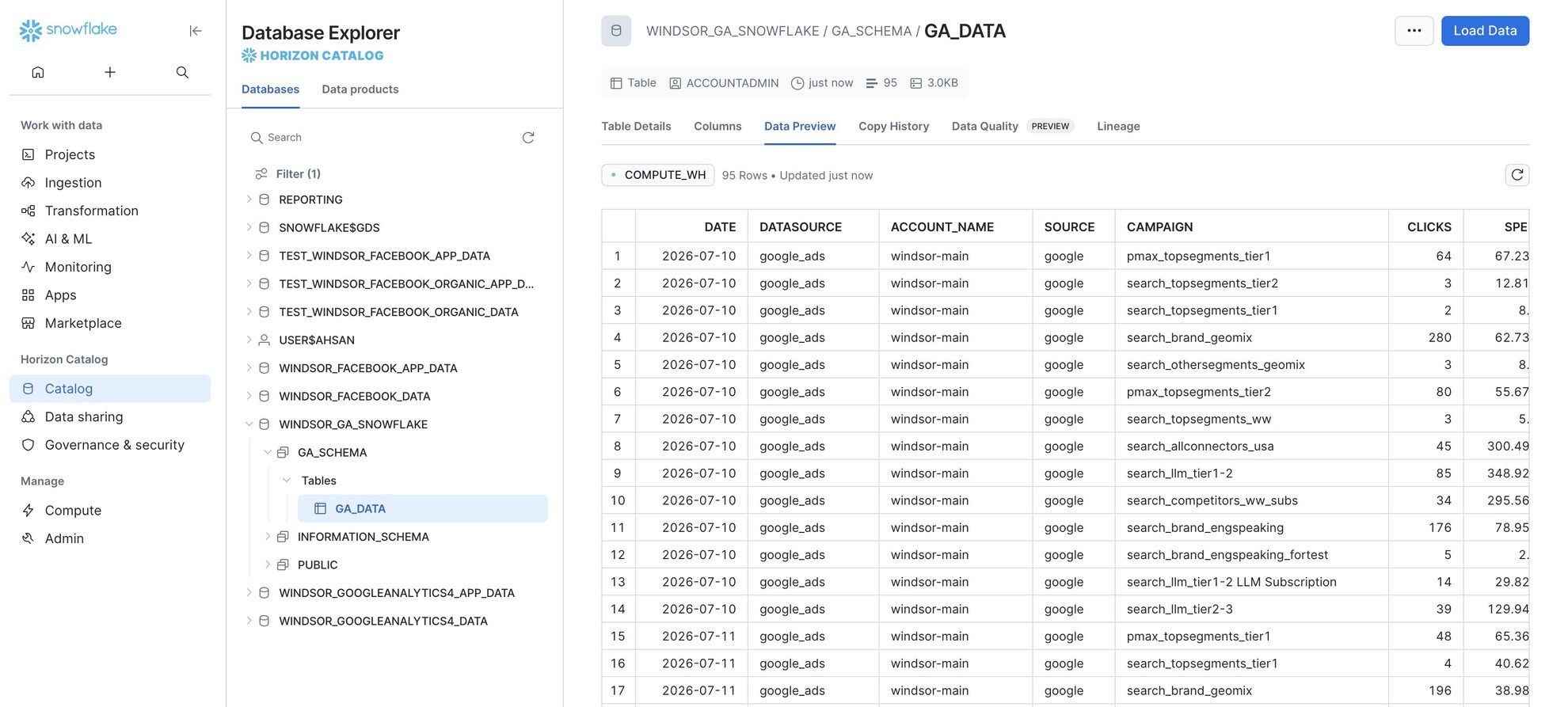Select the Data Preview tab
The width and height of the screenshot is (1568, 707).
tap(800, 127)
